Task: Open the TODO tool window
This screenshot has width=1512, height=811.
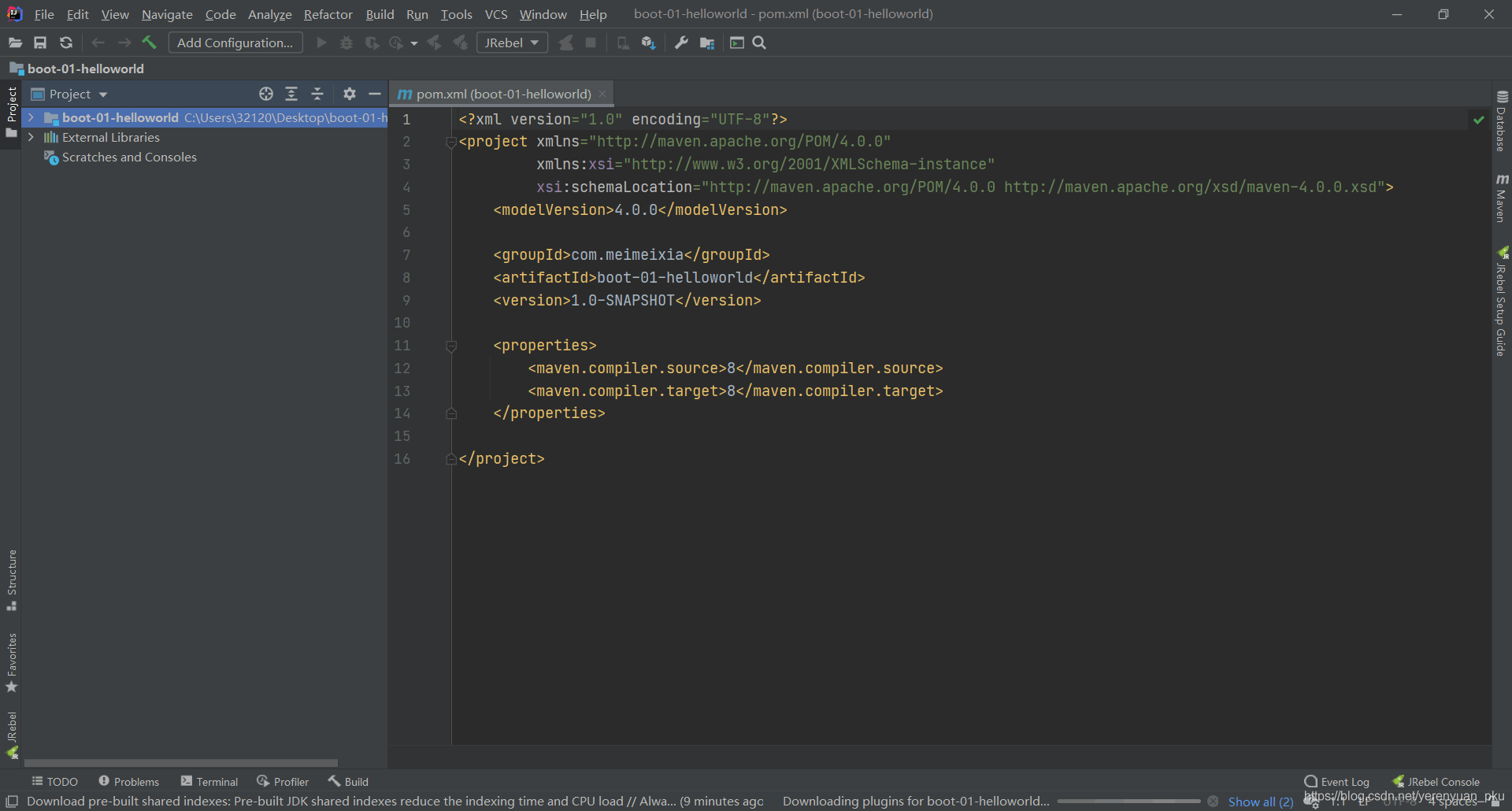Action: [x=54, y=781]
